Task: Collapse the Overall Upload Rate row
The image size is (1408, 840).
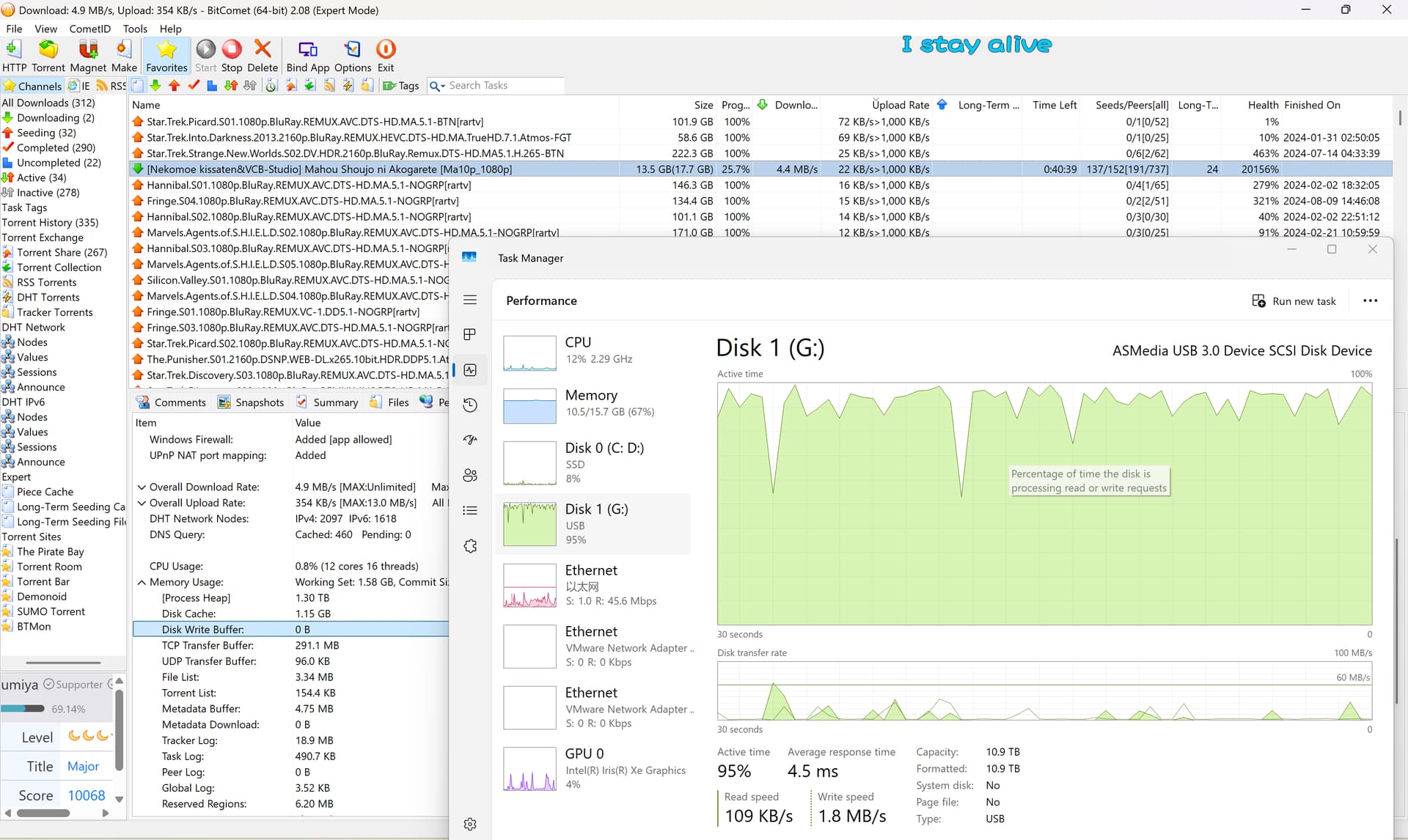Action: point(142,503)
